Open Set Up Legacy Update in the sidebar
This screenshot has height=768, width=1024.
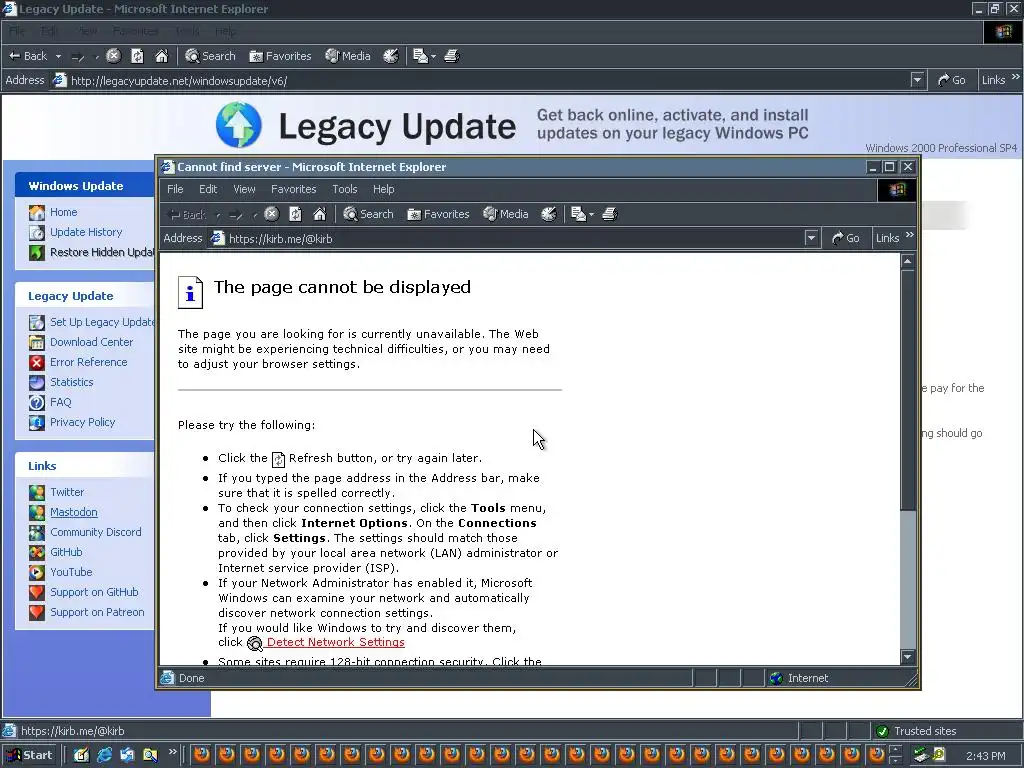[x=102, y=322]
